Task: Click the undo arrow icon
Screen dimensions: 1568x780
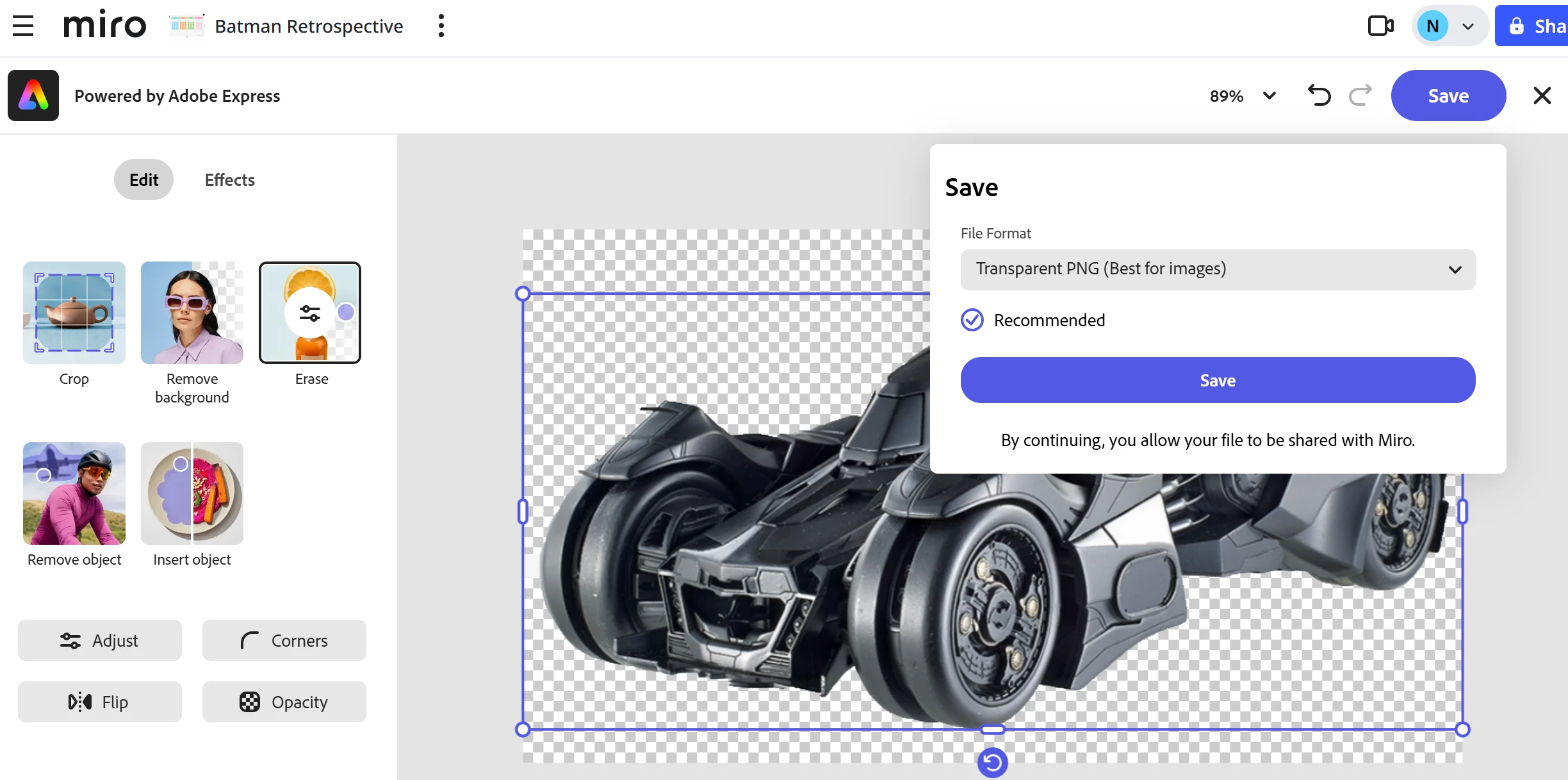Action: [x=1319, y=95]
